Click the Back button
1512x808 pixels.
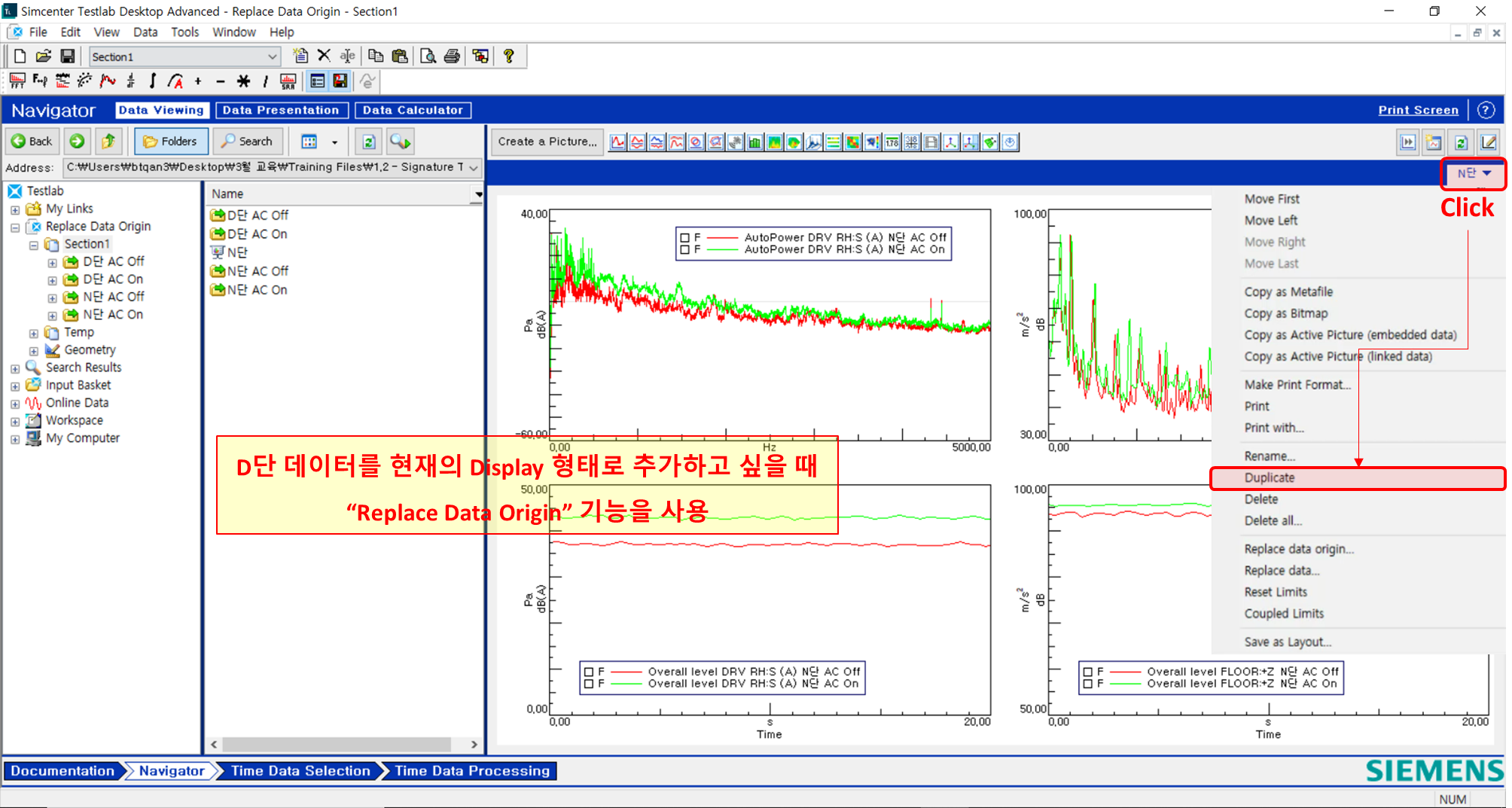coord(32,142)
